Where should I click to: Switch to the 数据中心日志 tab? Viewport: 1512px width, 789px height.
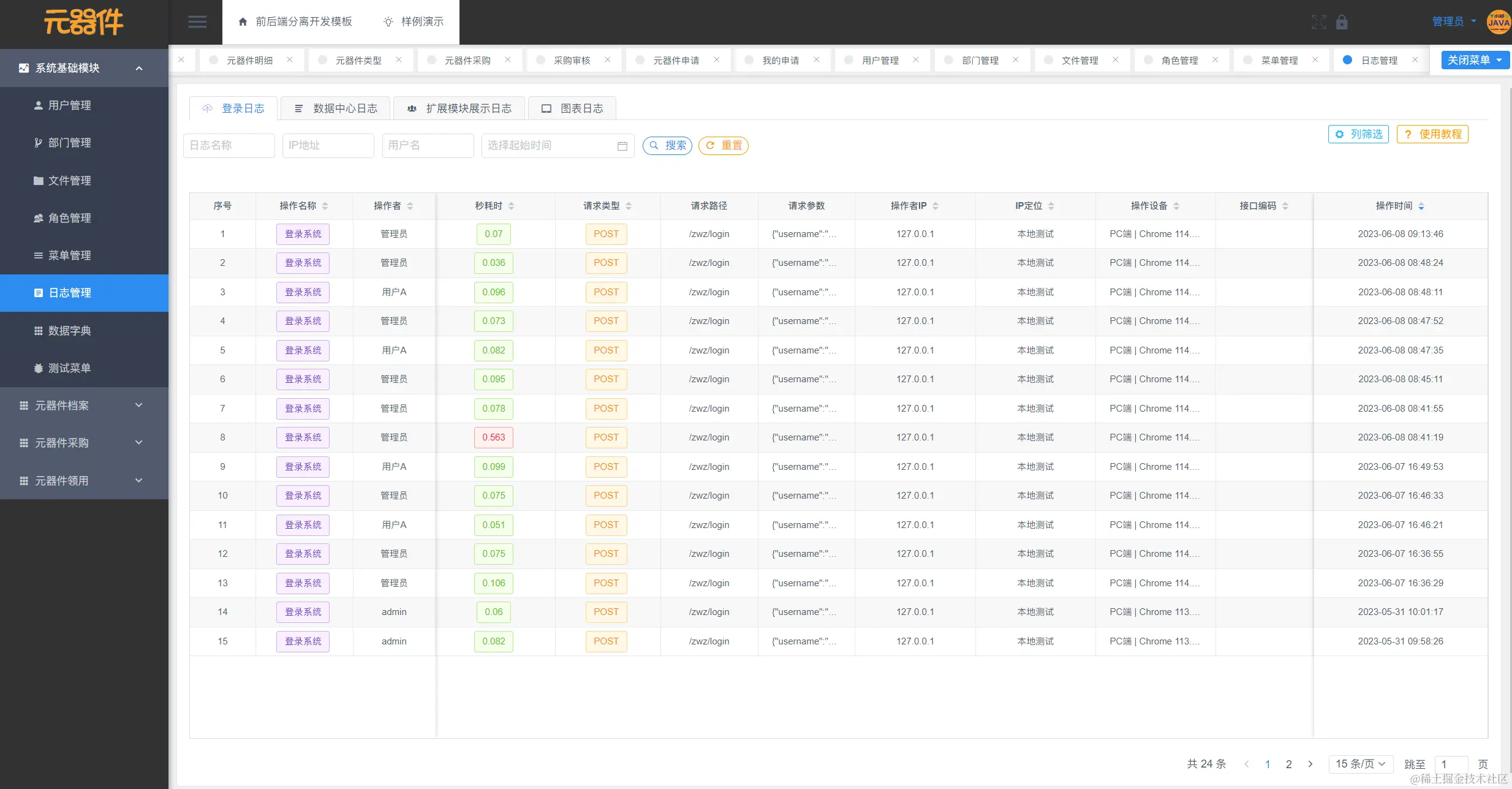click(336, 108)
